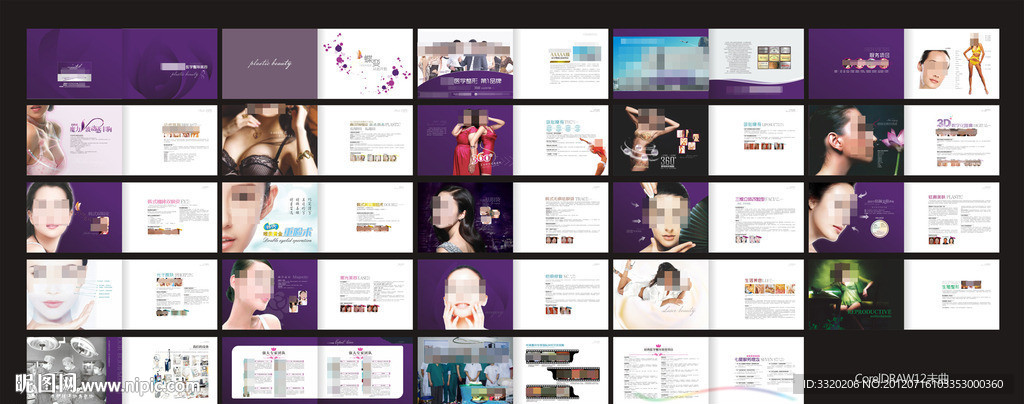
Task: Select the woman with hair bun on purple
Action: [x=270, y=294]
